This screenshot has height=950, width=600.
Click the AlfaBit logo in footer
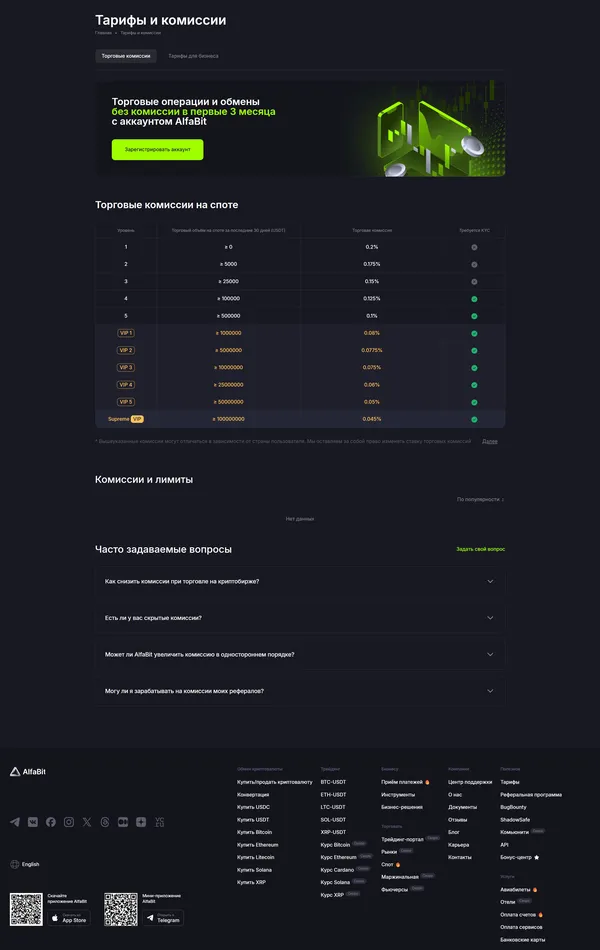pos(28,771)
